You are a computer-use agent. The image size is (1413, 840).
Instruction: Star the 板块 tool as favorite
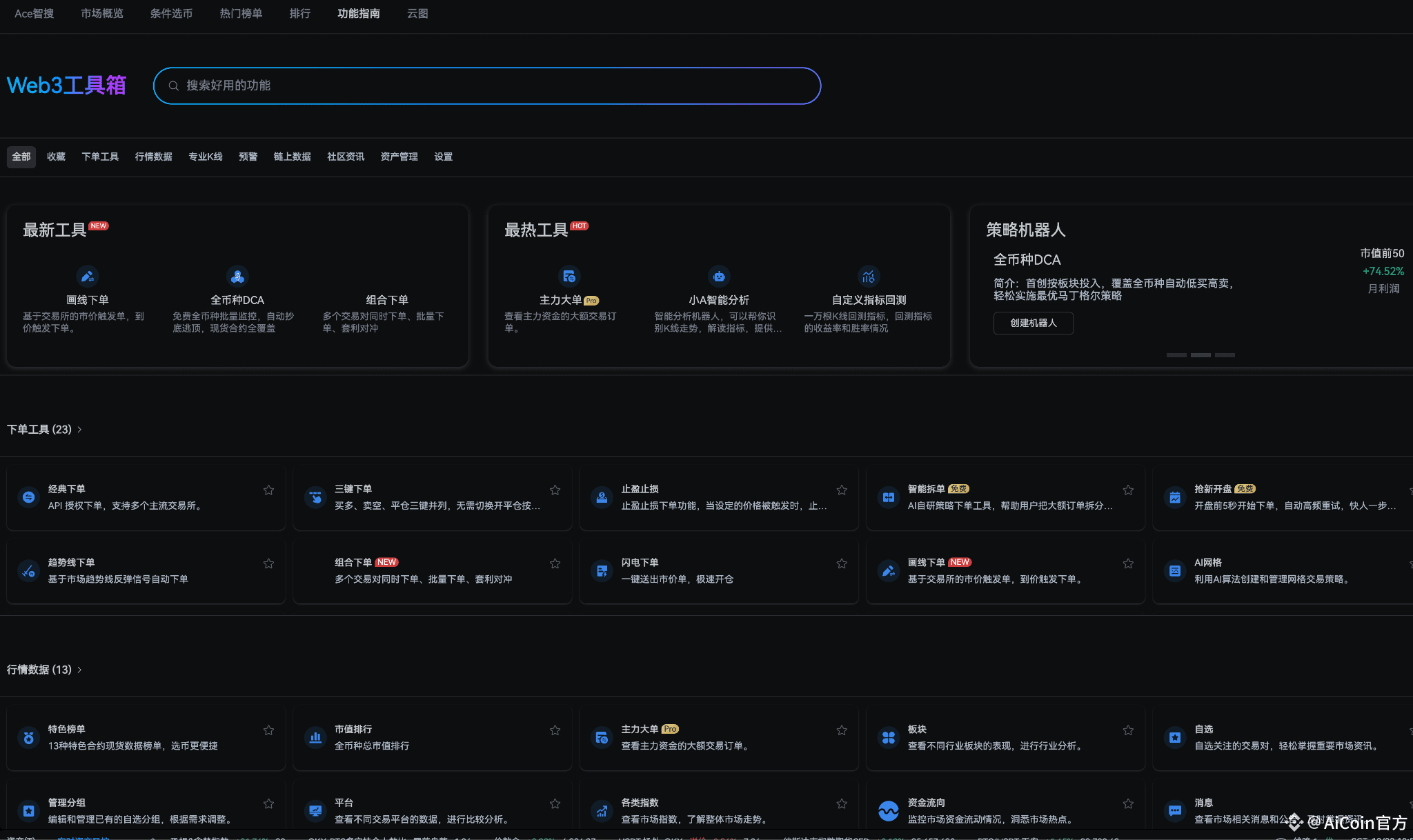click(1128, 730)
